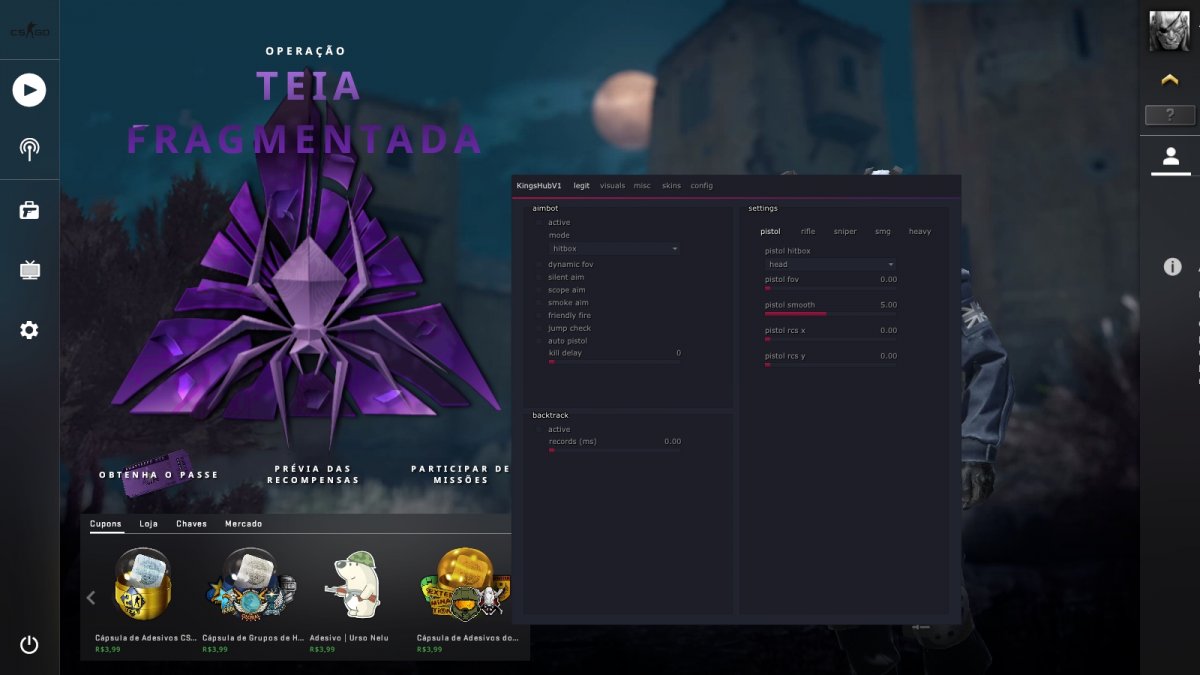Open the inventory briefcase icon
1200x675 pixels.
(29, 210)
